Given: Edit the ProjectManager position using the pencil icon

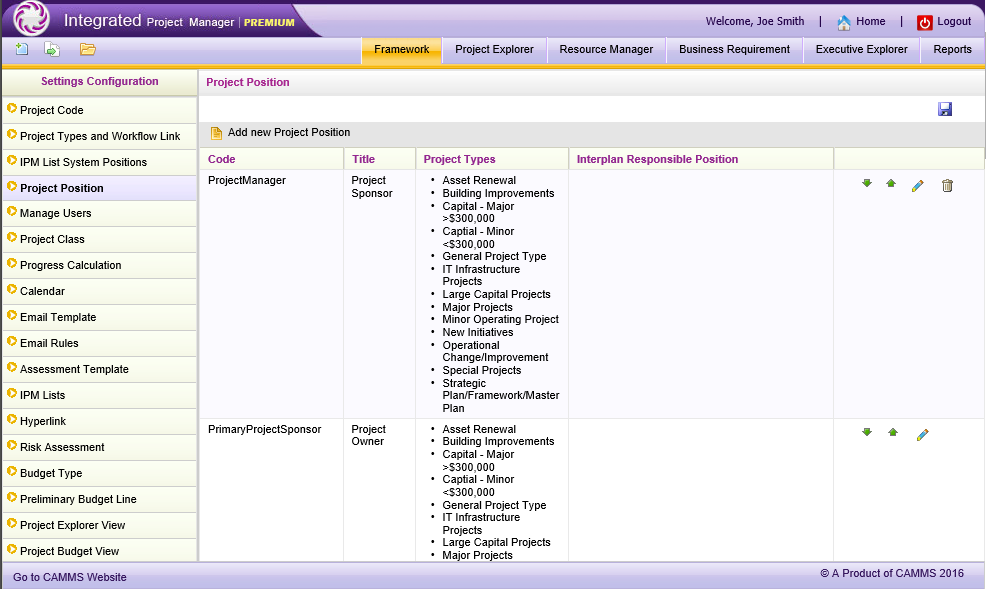Looking at the screenshot, I should (x=919, y=185).
